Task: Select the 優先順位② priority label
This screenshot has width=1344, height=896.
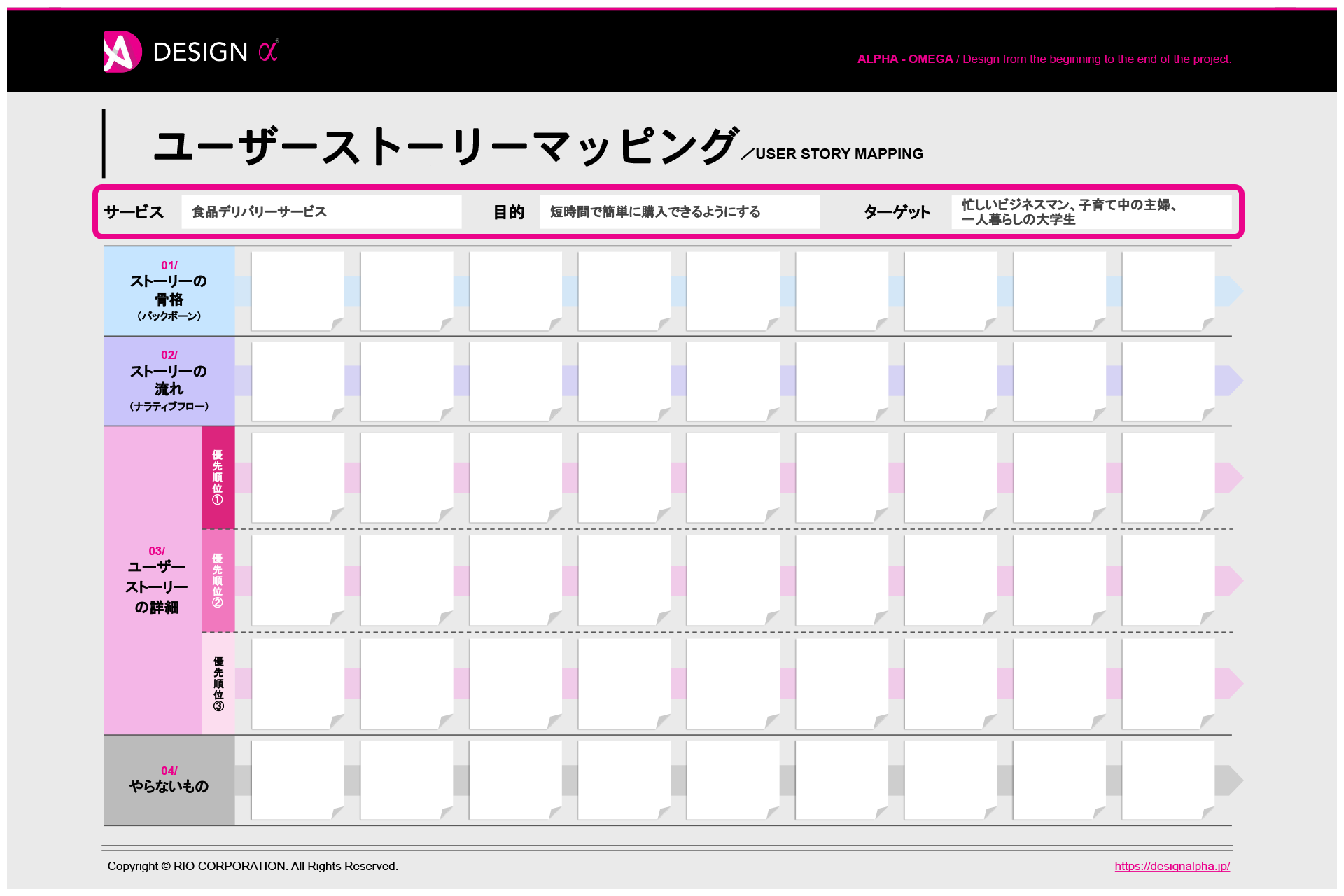Action: click(x=218, y=580)
